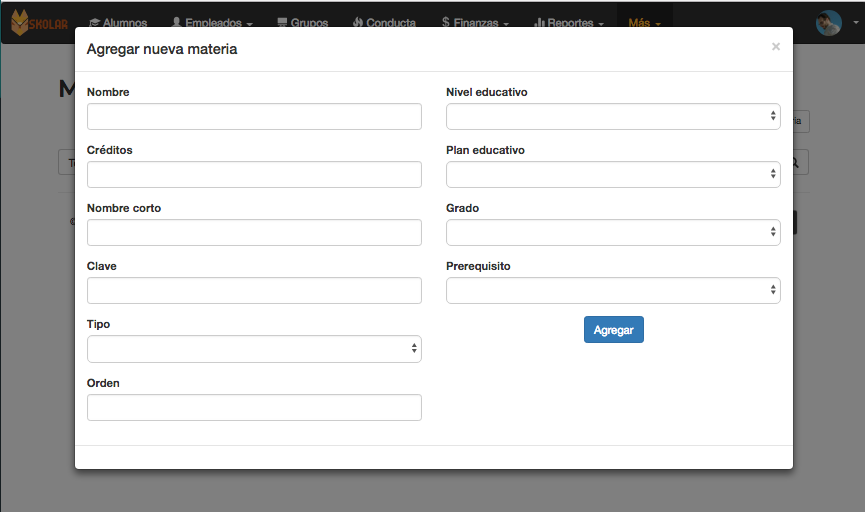Select a Prerequisito from dropdown
This screenshot has width=865, height=512.
[x=613, y=291]
